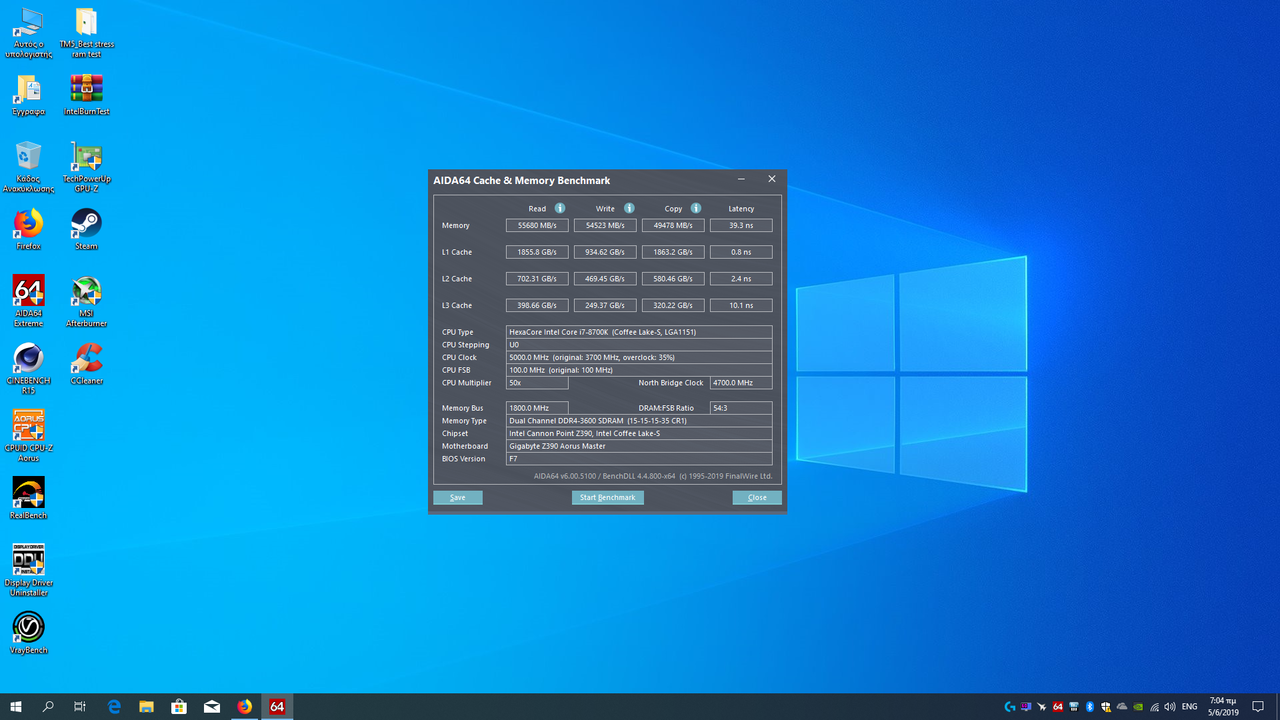Image resolution: width=1280 pixels, height=720 pixels.
Task: Open Steam desktop shortcut
Action: pyautogui.click(x=86, y=229)
